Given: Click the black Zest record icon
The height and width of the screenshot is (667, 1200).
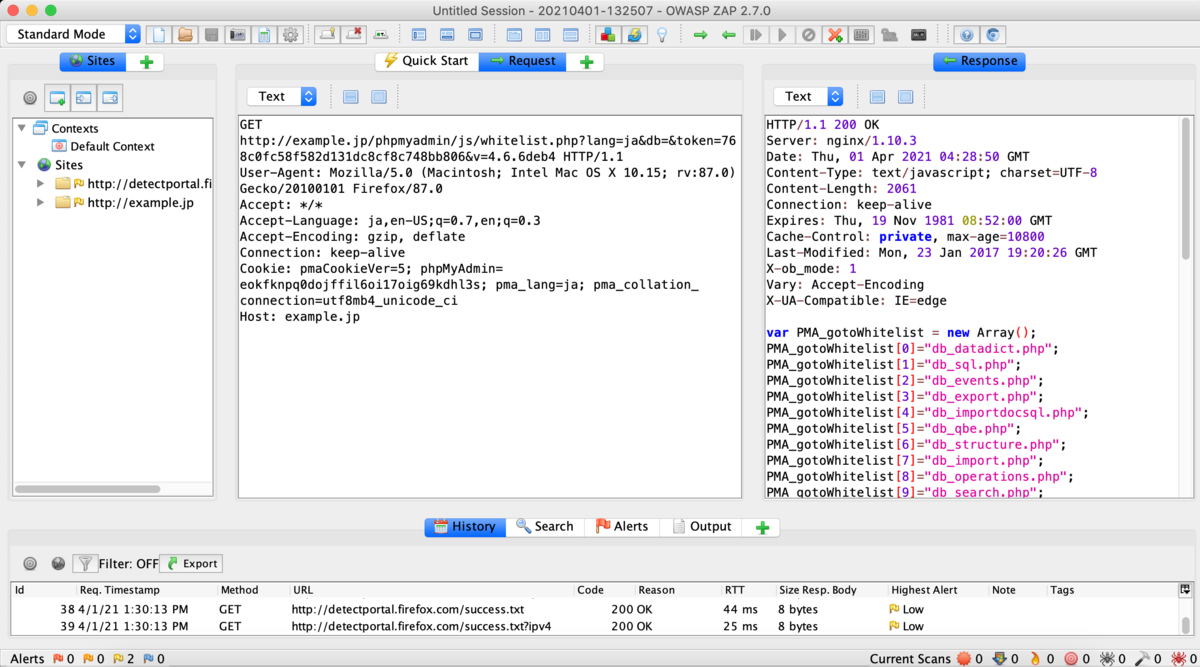Looking at the screenshot, I should pos(918,35).
